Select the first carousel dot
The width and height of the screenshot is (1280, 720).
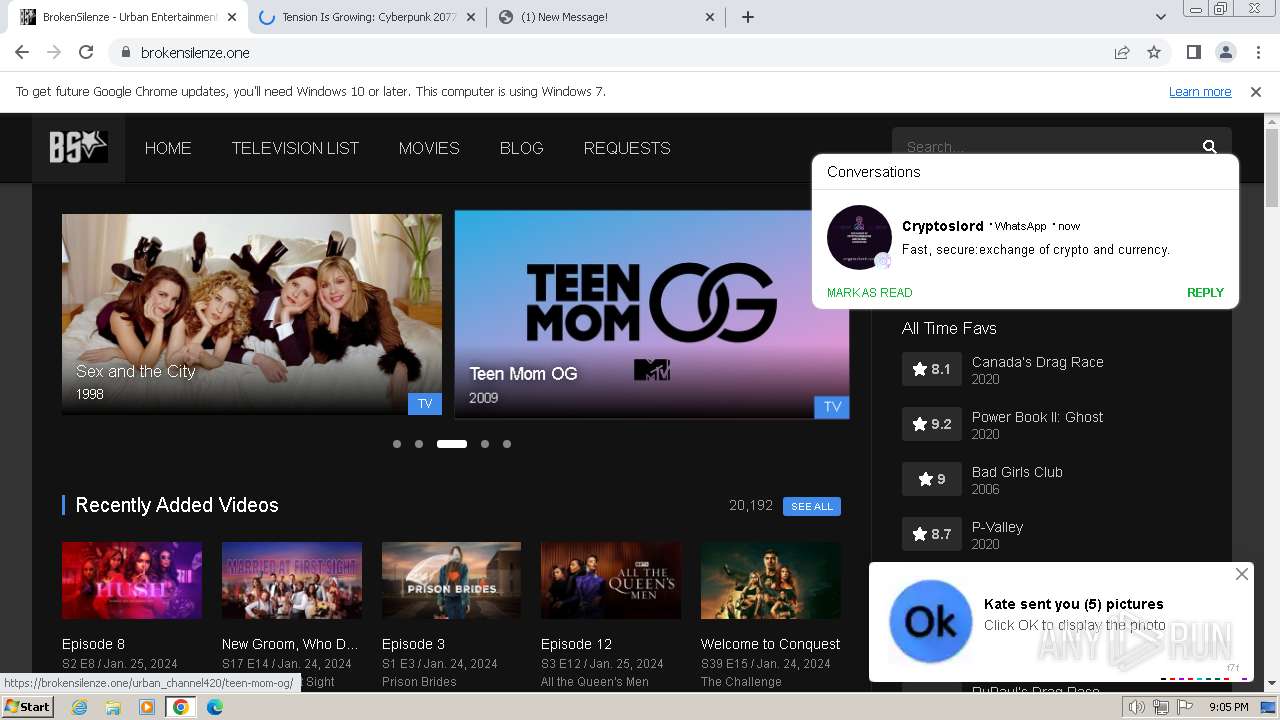[397, 444]
